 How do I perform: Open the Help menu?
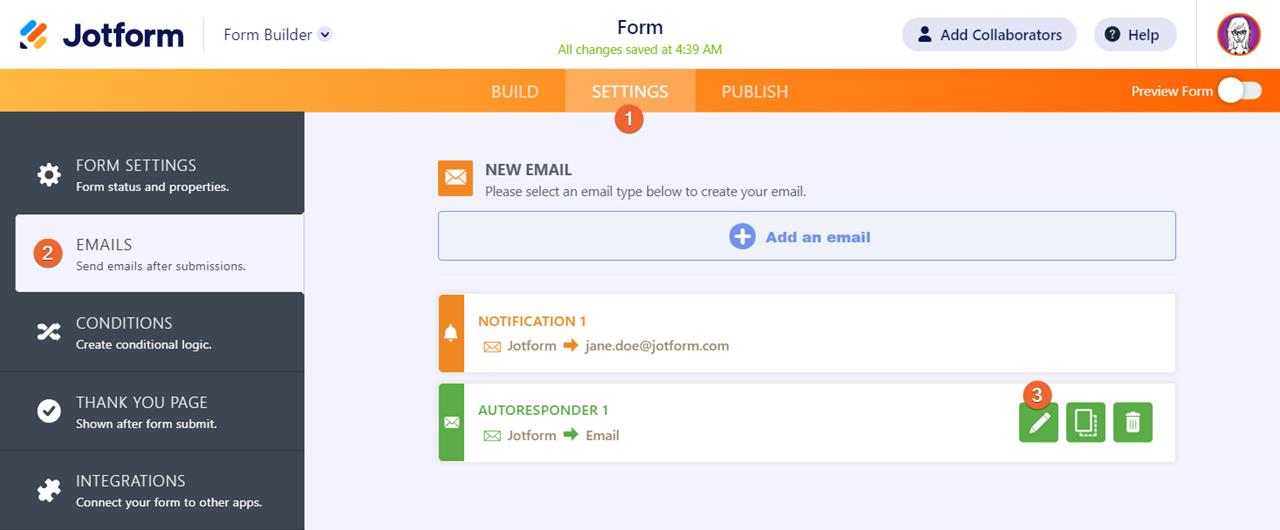tap(1134, 35)
